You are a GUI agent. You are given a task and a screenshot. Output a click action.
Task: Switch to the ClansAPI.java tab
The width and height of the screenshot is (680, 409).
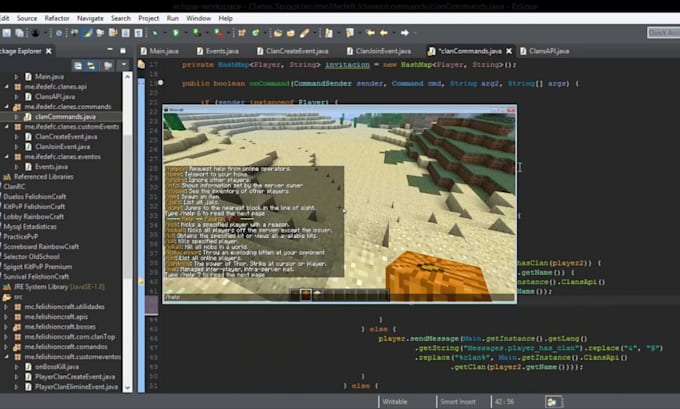(x=545, y=51)
